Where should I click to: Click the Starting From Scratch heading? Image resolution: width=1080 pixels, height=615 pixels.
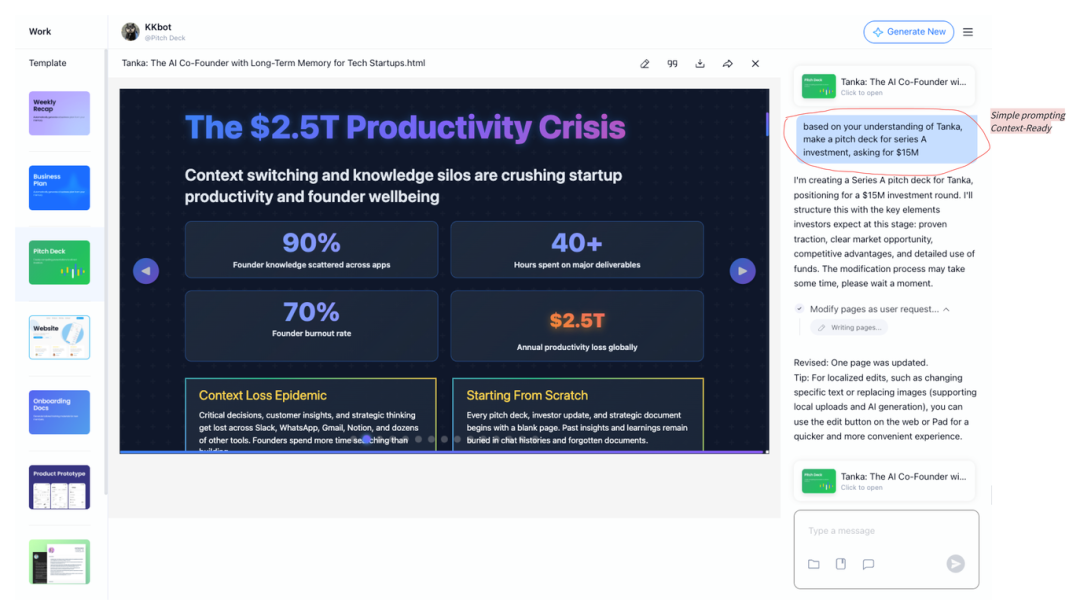pyautogui.click(x=527, y=395)
